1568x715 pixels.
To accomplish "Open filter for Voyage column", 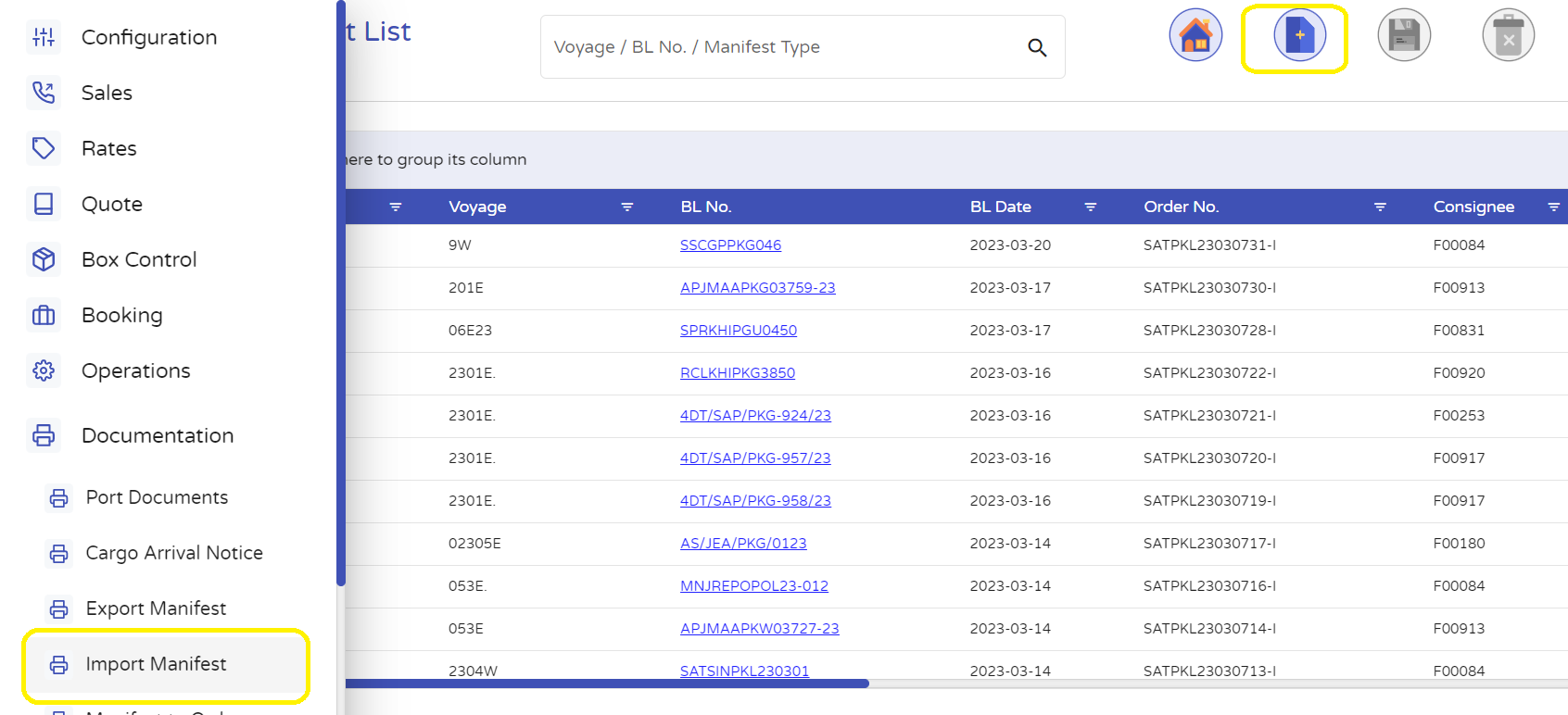I will pyautogui.click(x=627, y=207).
